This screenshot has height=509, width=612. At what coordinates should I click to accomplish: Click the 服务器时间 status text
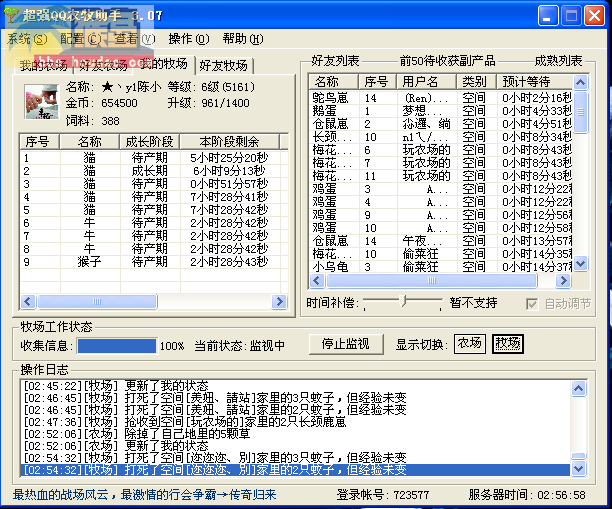click(527, 495)
